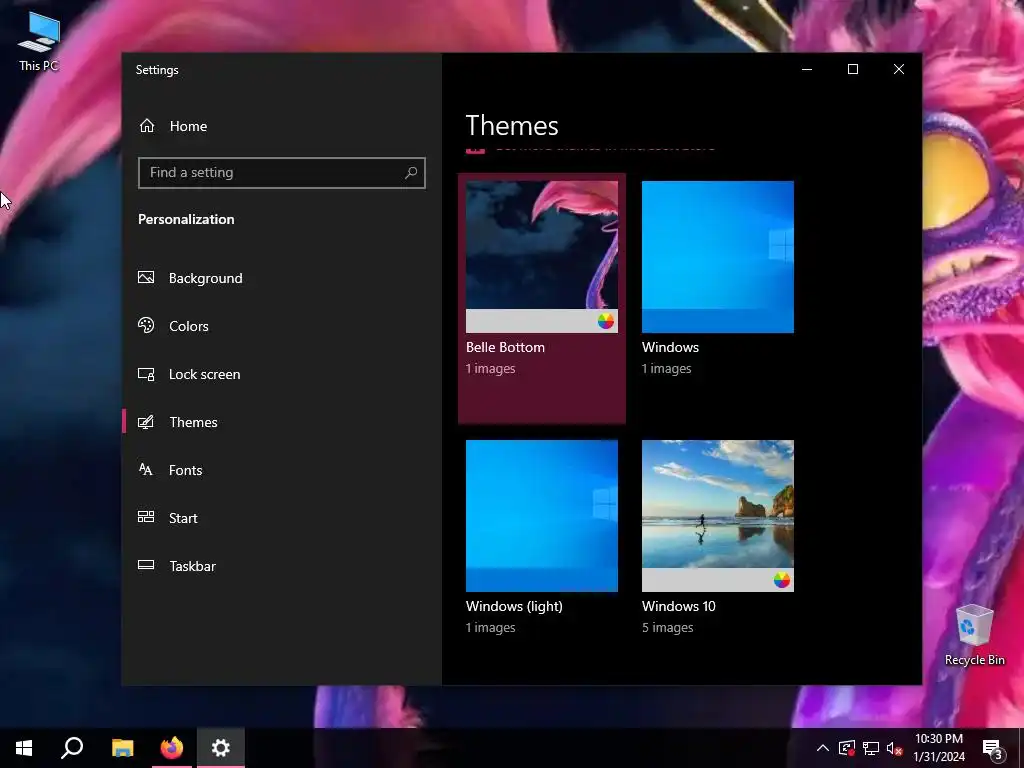
Task: Click the Start tiles icon
Action: pyautogui.click(x=146, y=517)
